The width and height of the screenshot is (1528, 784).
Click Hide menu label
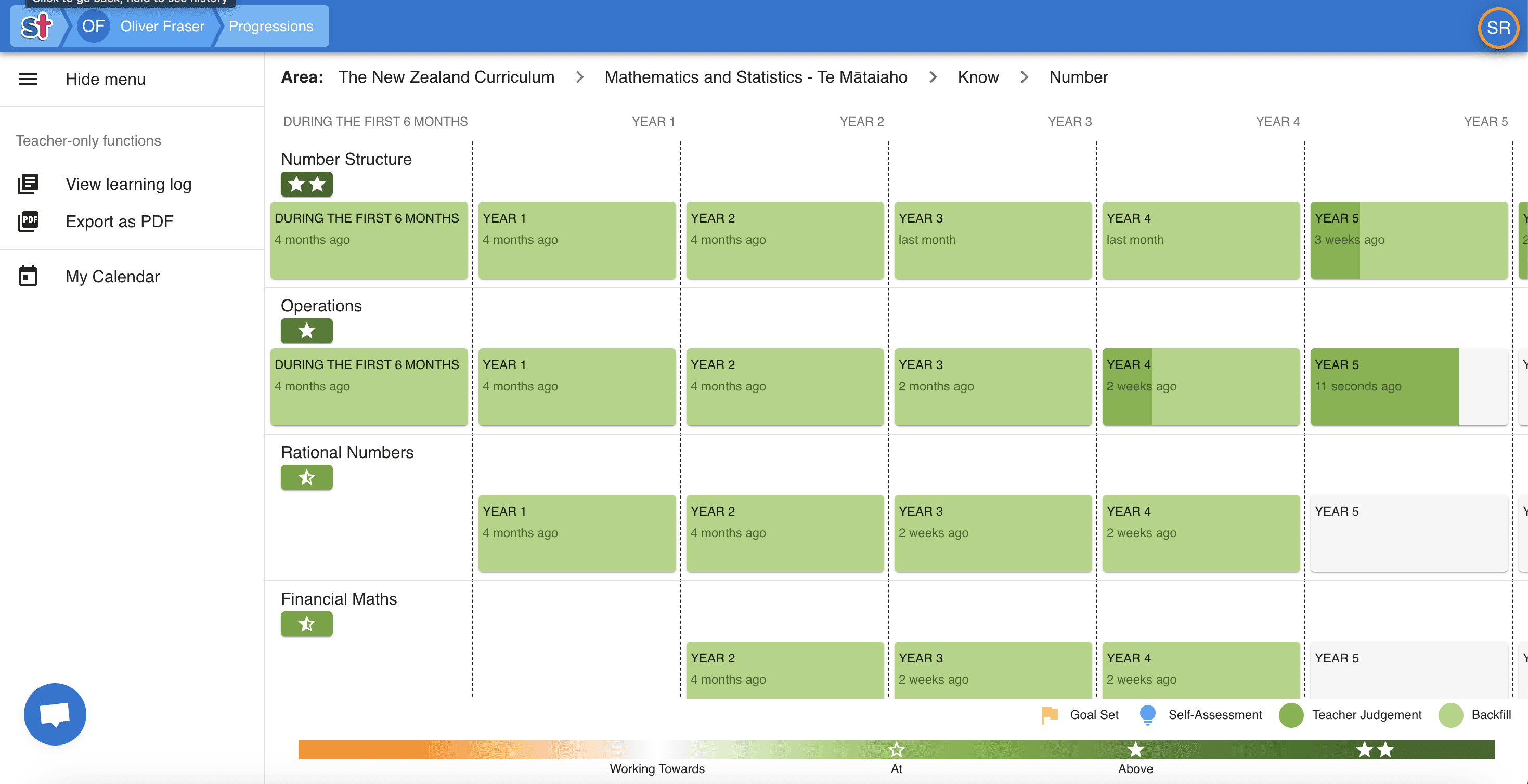click(x=106, y=79)
